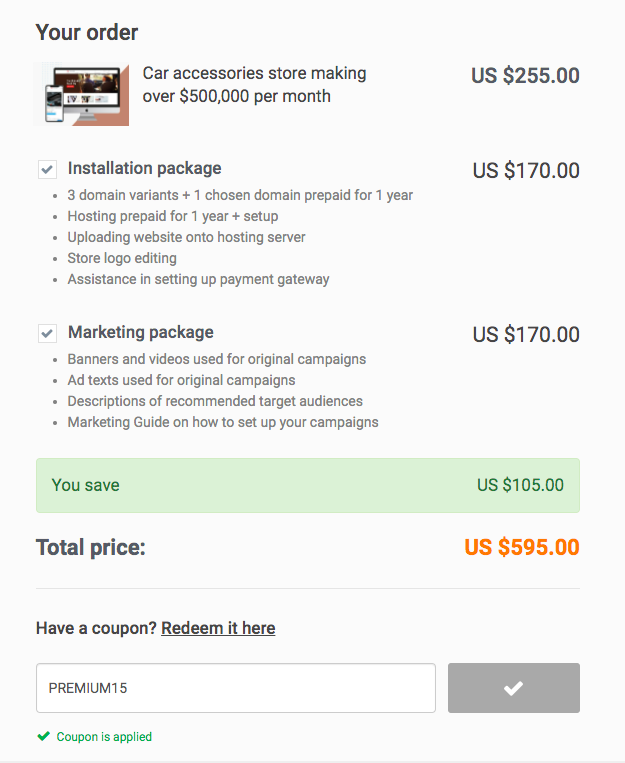Screen dimensions: 625x763
Task: Click the Marketing package US $170.00 price
Action: (526, 335)
